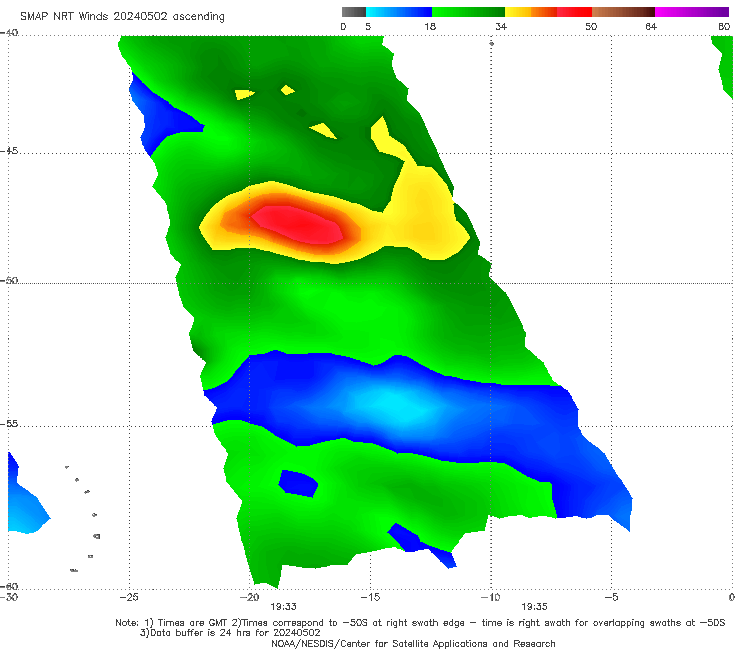Click the brown segment of the colorbar
The height and width of the screenshot is (650, 740).
(x=623, y=12)
